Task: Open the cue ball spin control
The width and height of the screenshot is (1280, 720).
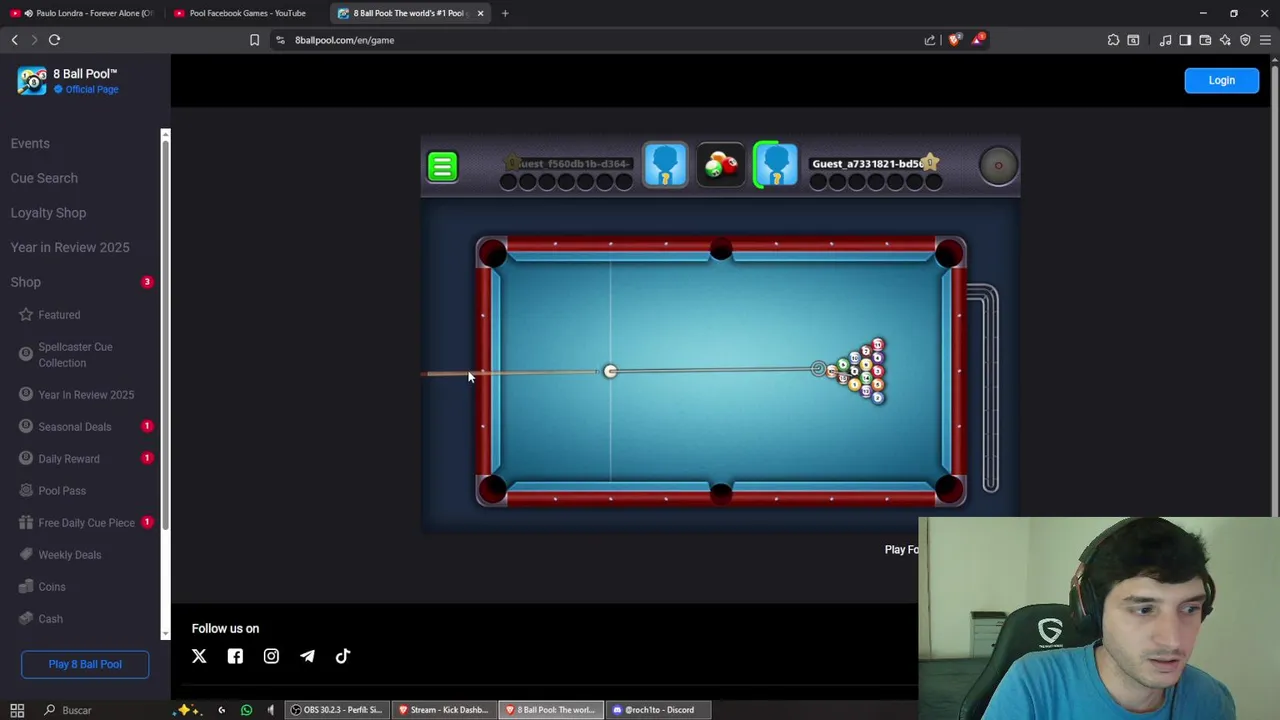Action: [997, 166]
